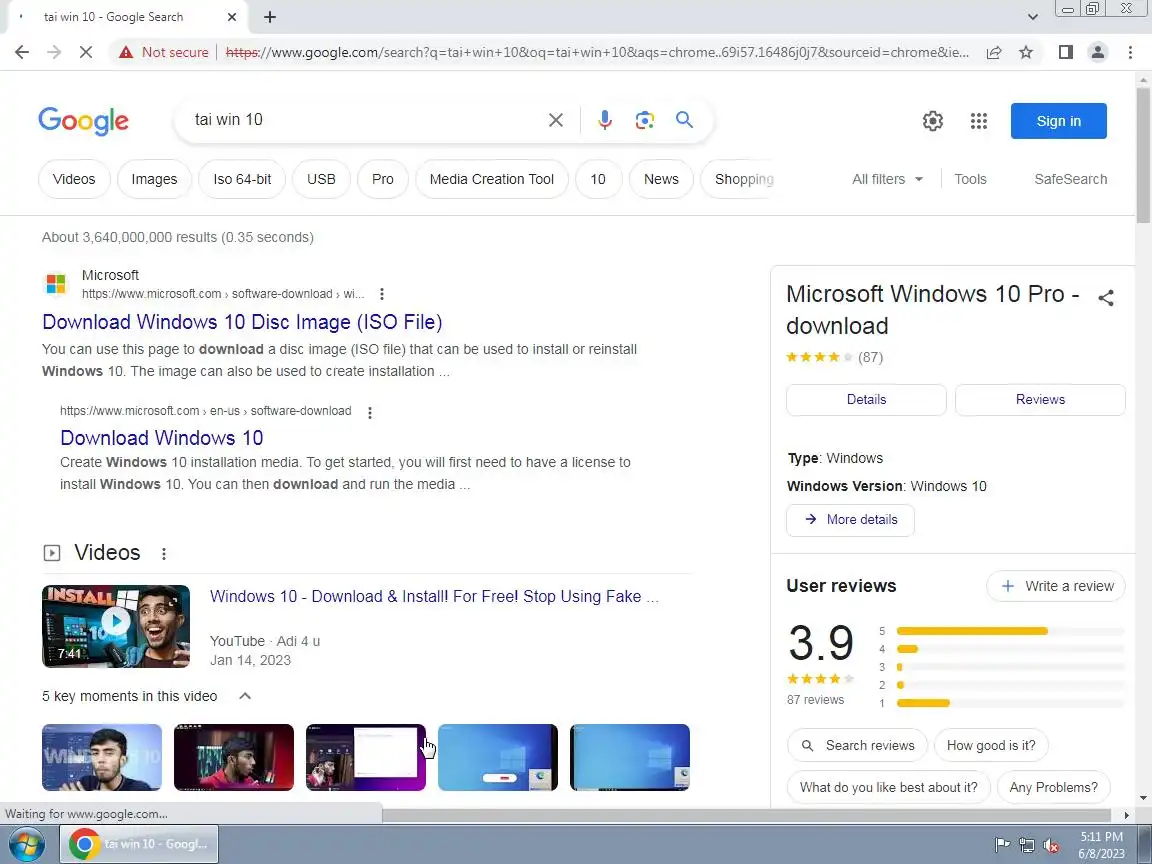Go to the Google logo homepage
Image resolution: width=1152 pixels, height=864 pixels.
point(83,121)
